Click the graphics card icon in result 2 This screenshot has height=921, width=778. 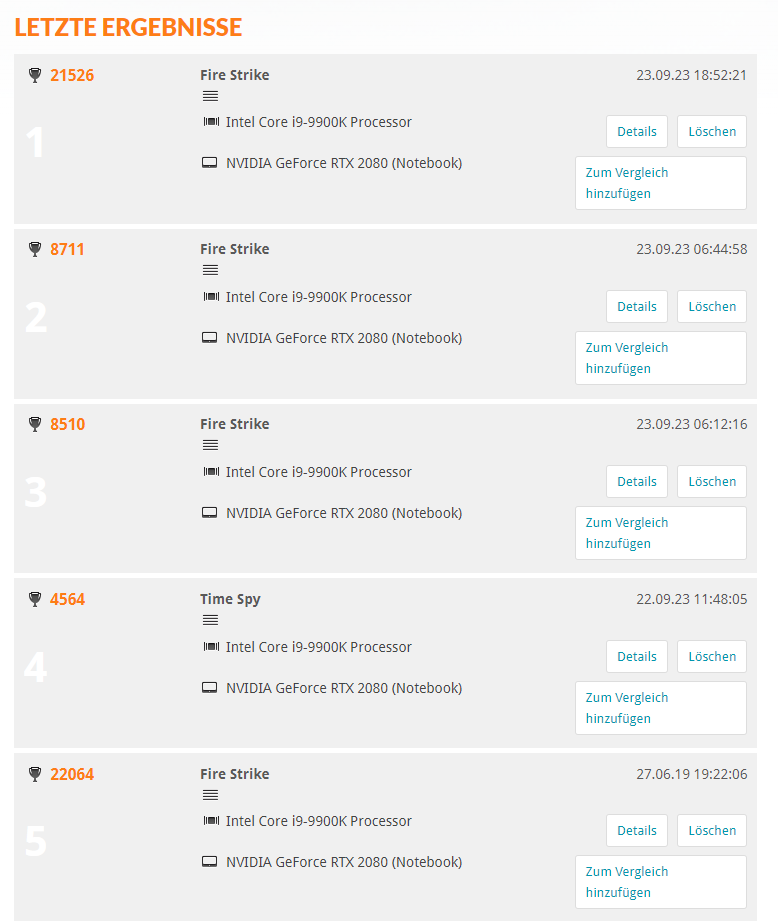[210, 338]
